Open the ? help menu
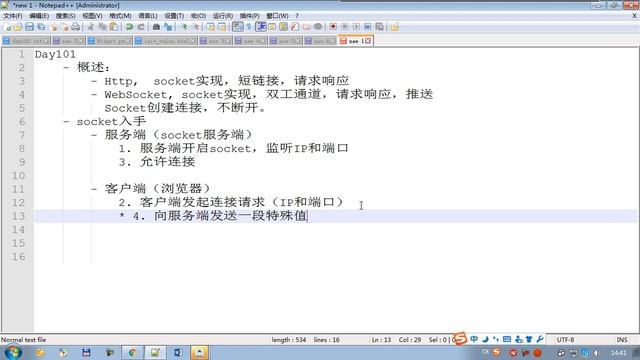The height and width of the screenshot is (360, 640). pyautogui.click(x=297, y=16)
